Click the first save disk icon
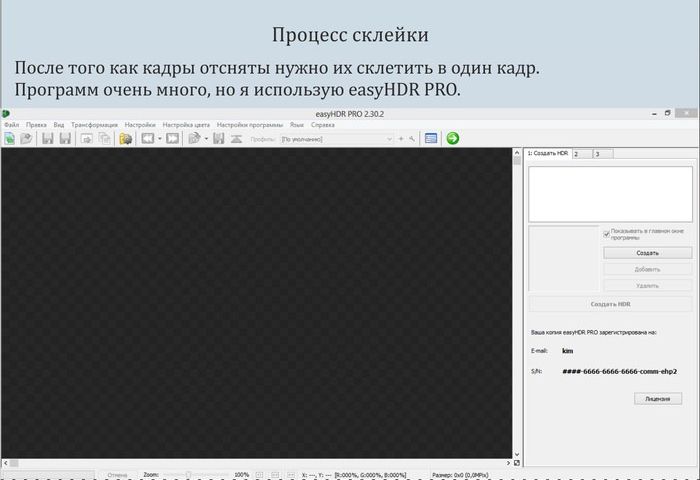 [48, 139]
